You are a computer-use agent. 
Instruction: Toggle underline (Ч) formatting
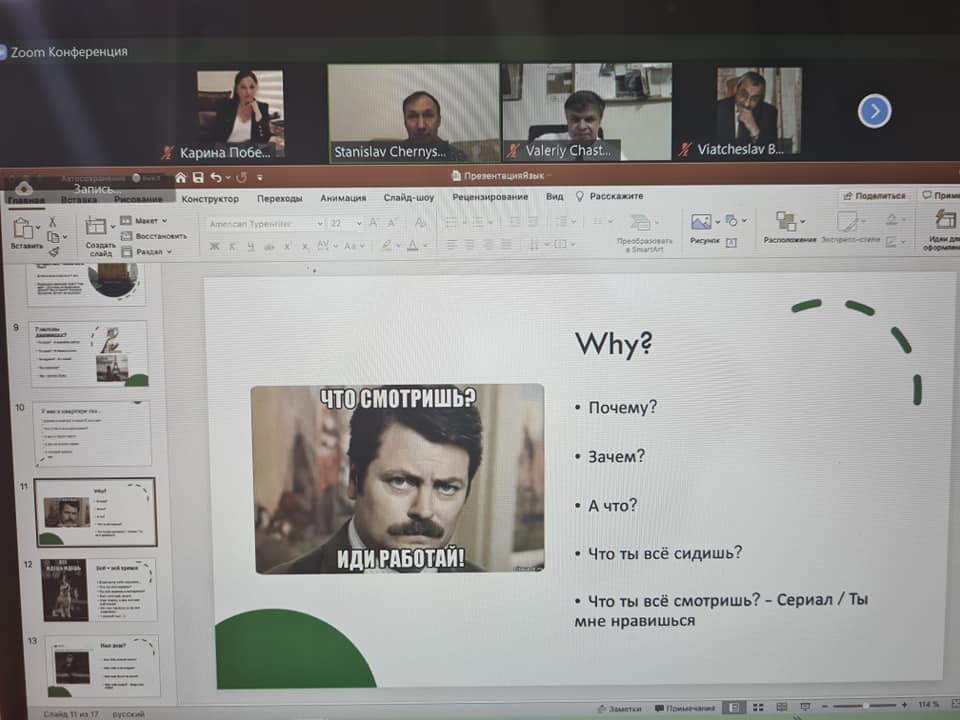click(250, 247)
